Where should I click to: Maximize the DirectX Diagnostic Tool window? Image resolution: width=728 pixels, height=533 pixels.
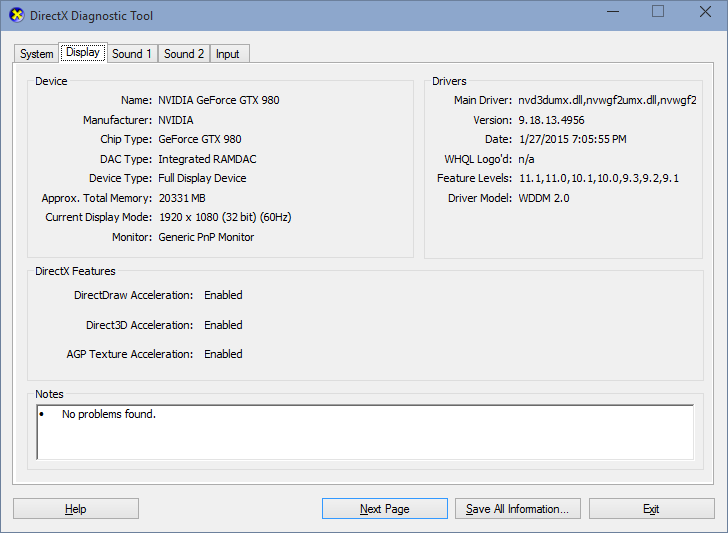pos(658,12)
